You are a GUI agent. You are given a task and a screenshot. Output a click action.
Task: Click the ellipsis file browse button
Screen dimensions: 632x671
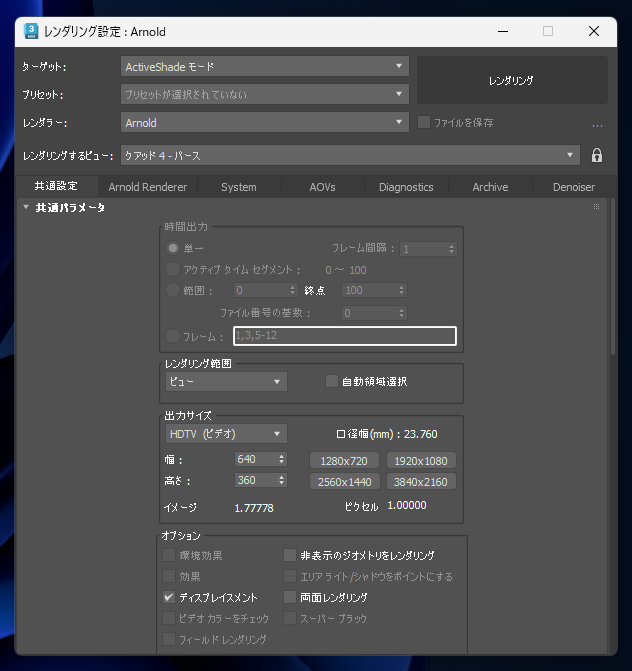(597, 125)
